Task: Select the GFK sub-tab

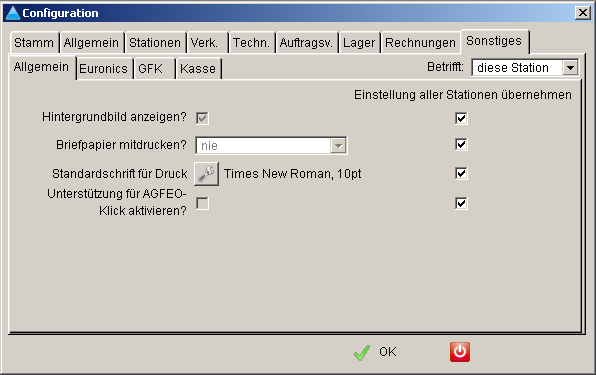Action: point(151,69)
